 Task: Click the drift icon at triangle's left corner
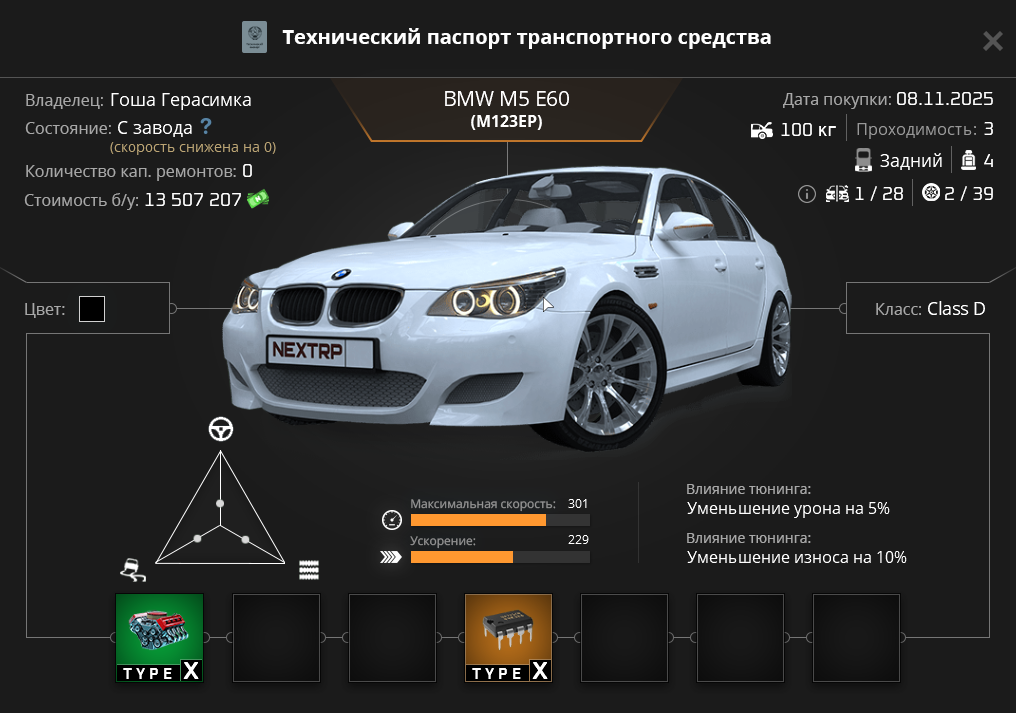[x=132, y=570]
